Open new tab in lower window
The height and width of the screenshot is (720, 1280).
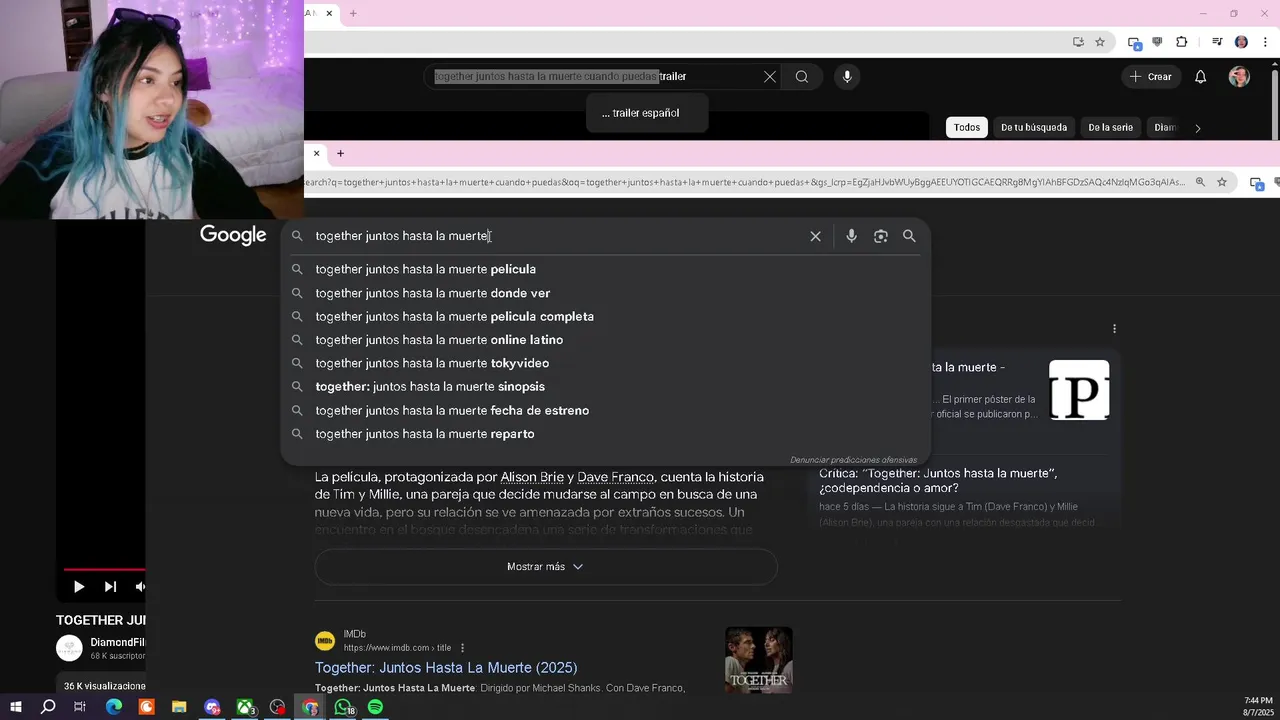pos(340,153)
